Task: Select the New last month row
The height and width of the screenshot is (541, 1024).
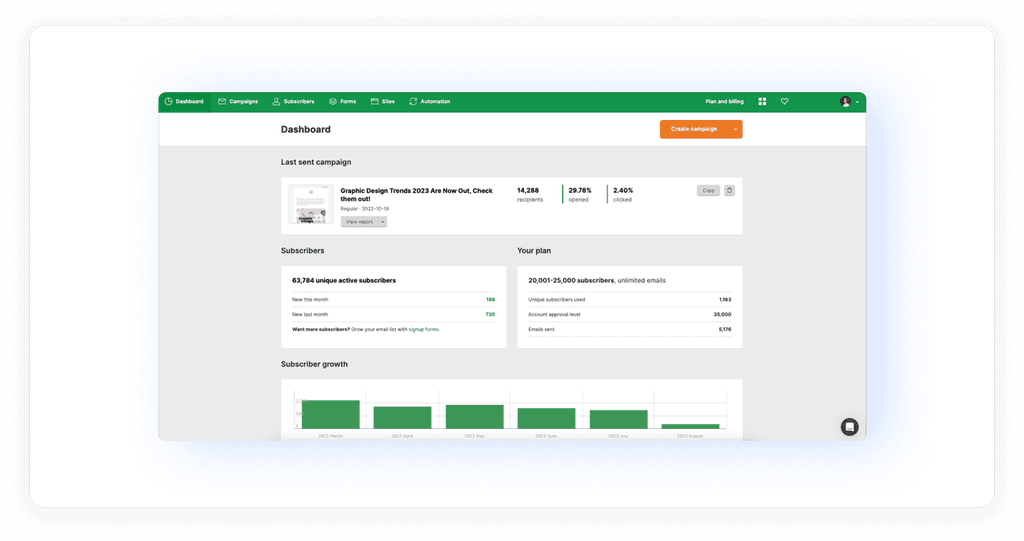Action: (393, 315)
